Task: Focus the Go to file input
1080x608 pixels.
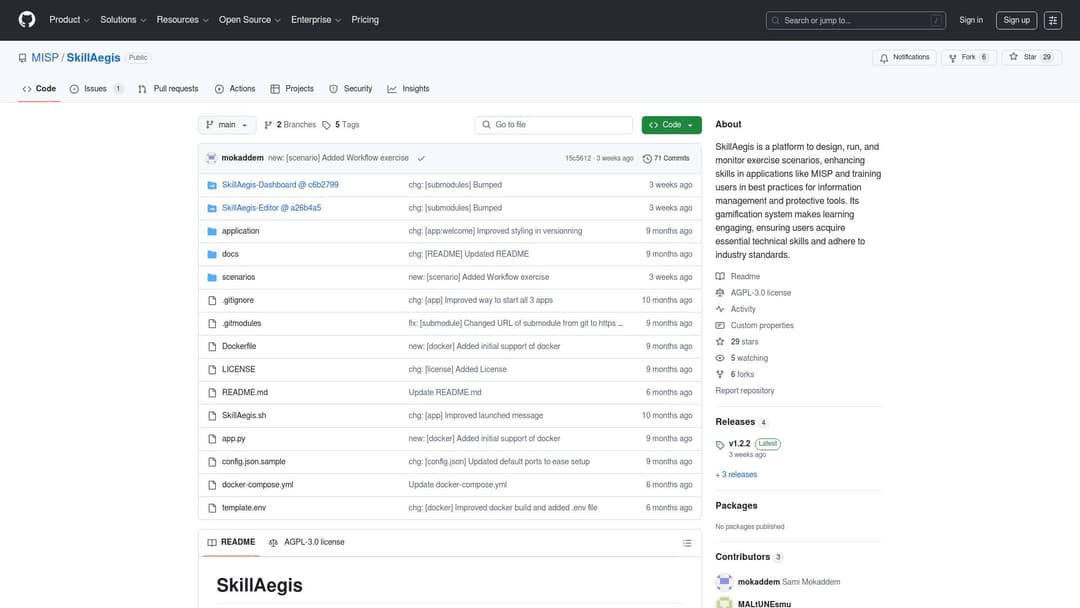Action: pos(554,125)
